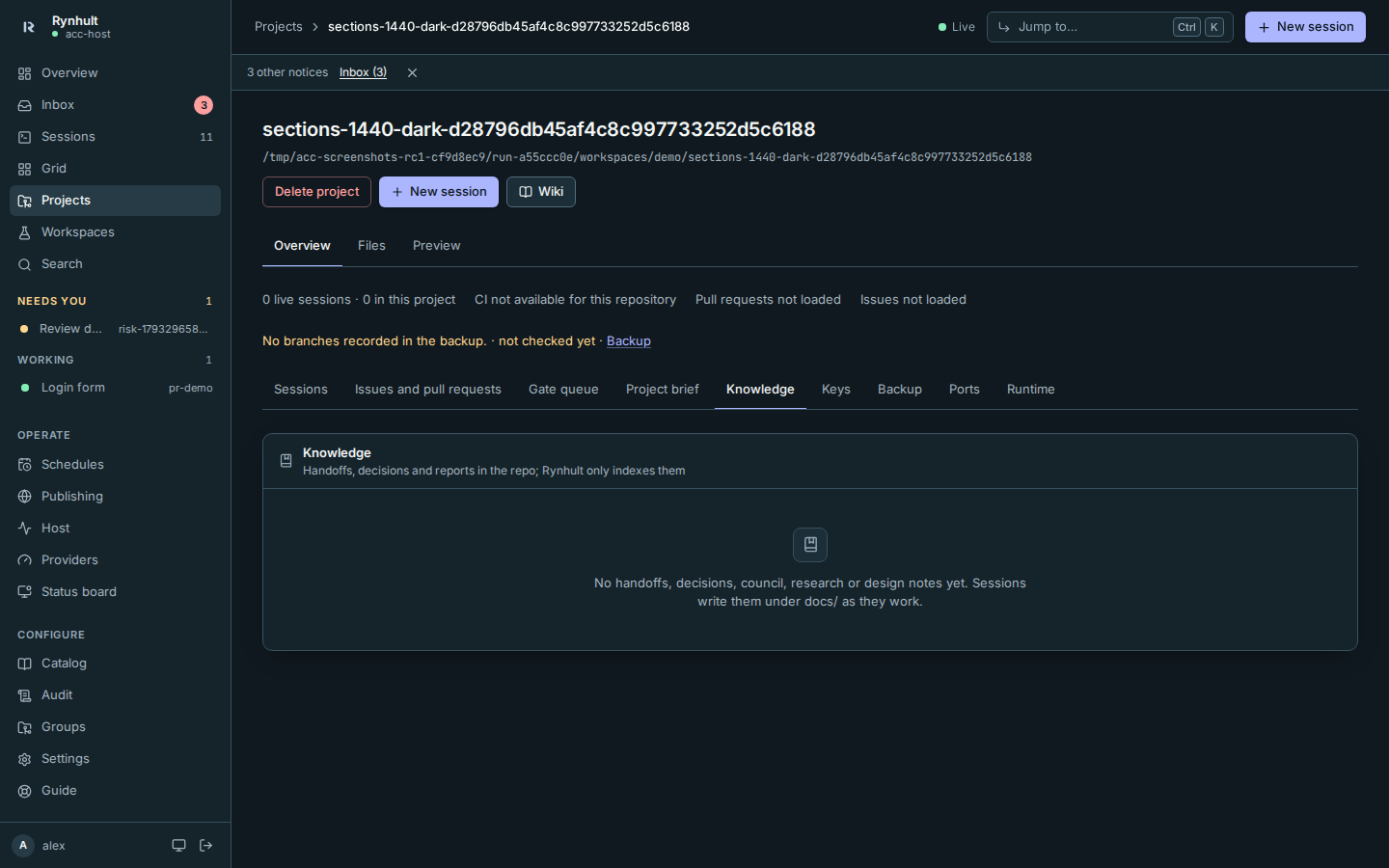Open the Guide page
The width and height of the screenshot is (1389, 868).
click(x=115, y=791)
